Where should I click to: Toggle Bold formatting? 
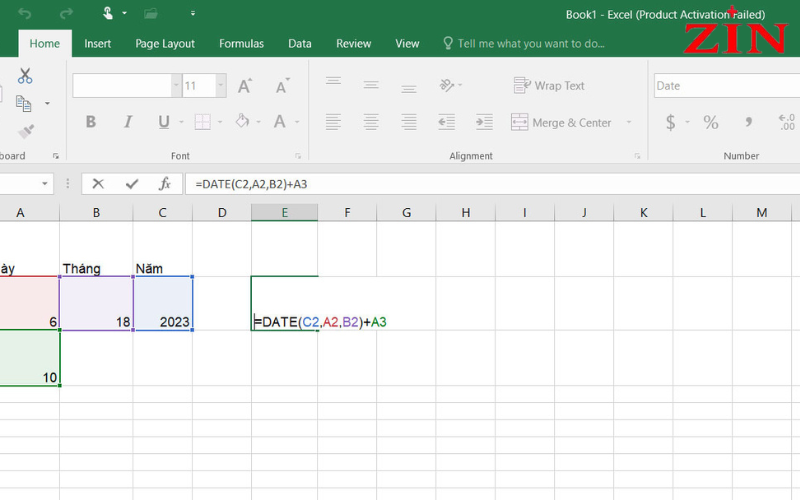click(91, 122)
